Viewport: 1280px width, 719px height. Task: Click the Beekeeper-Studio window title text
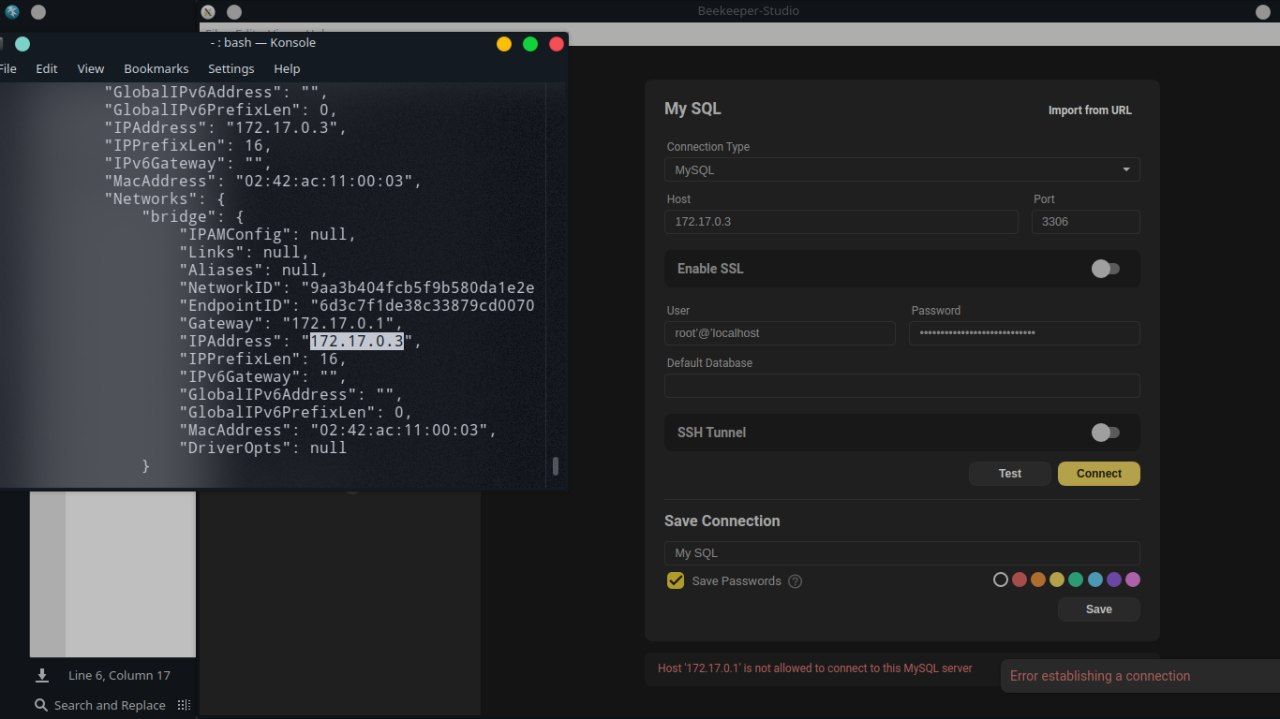click(x=748, y=11)
